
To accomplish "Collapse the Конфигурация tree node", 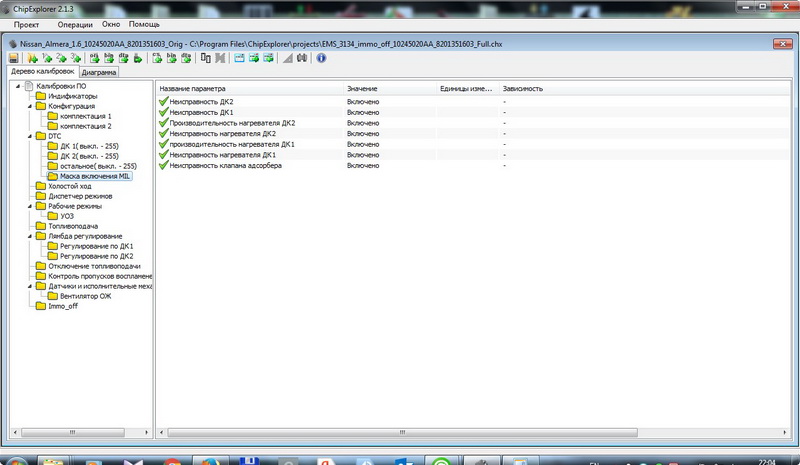I will [30, 106].
